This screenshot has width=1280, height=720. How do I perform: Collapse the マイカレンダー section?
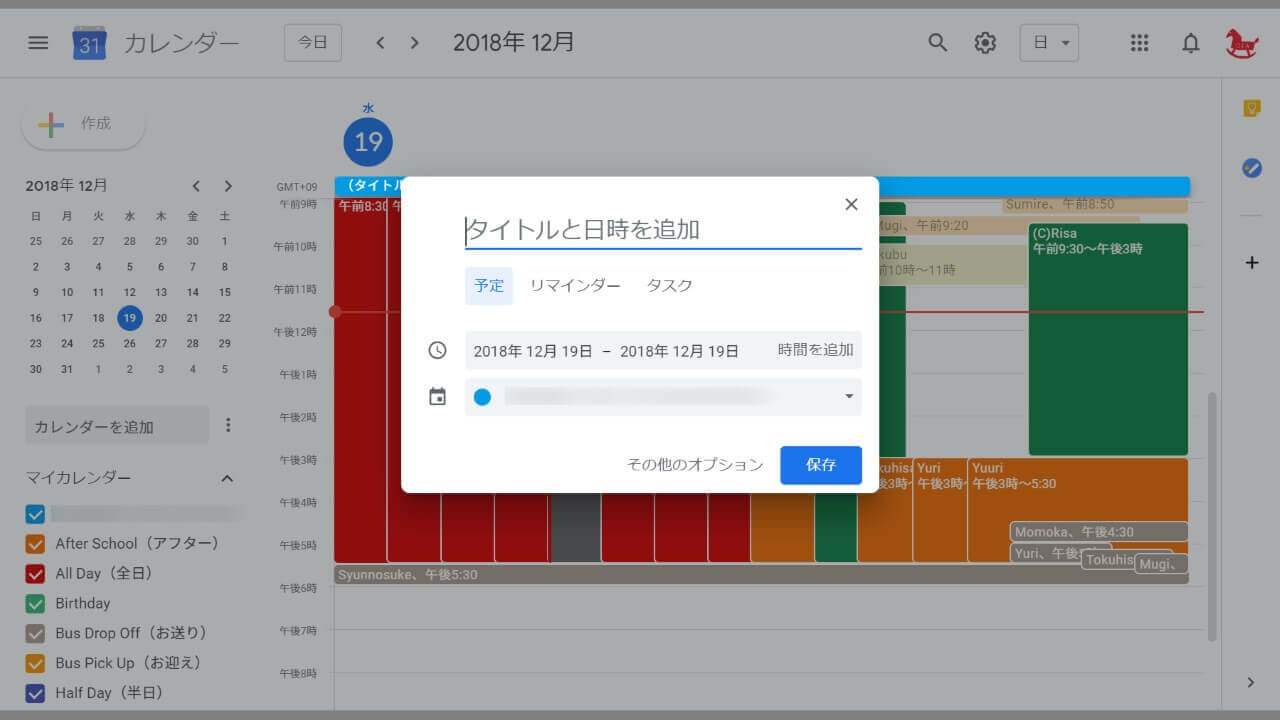click(x=227, y=479)
